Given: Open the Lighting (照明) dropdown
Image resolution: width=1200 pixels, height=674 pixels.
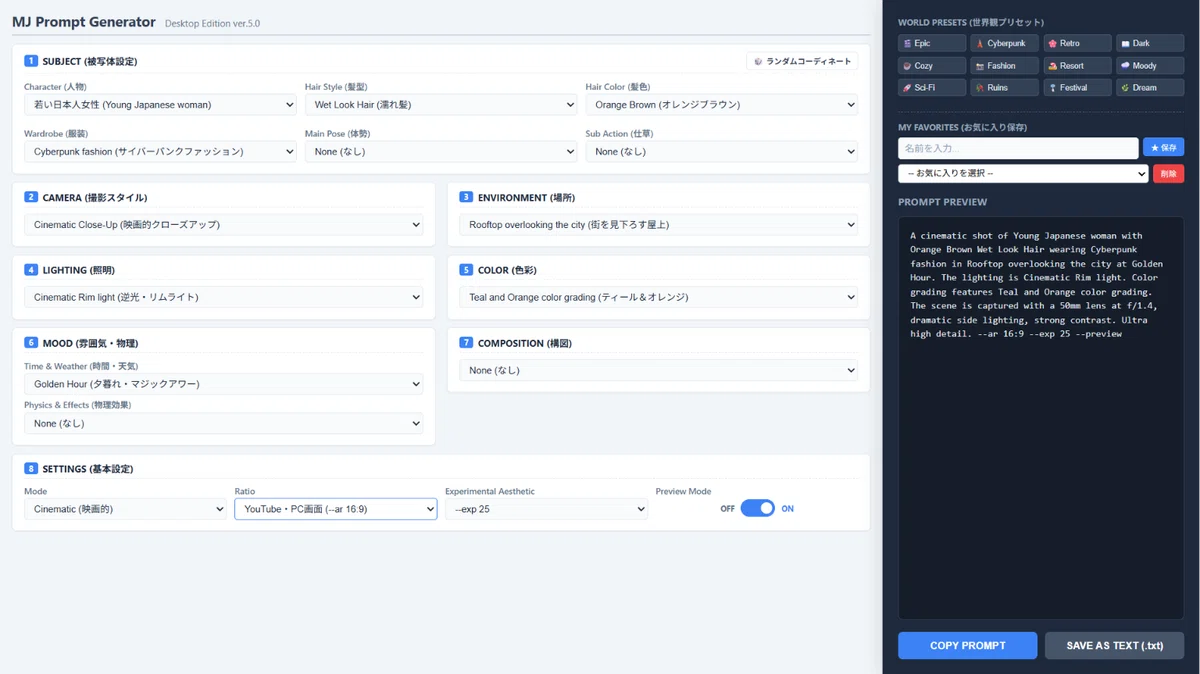Looking at the screenshot, I should point(223,297).
